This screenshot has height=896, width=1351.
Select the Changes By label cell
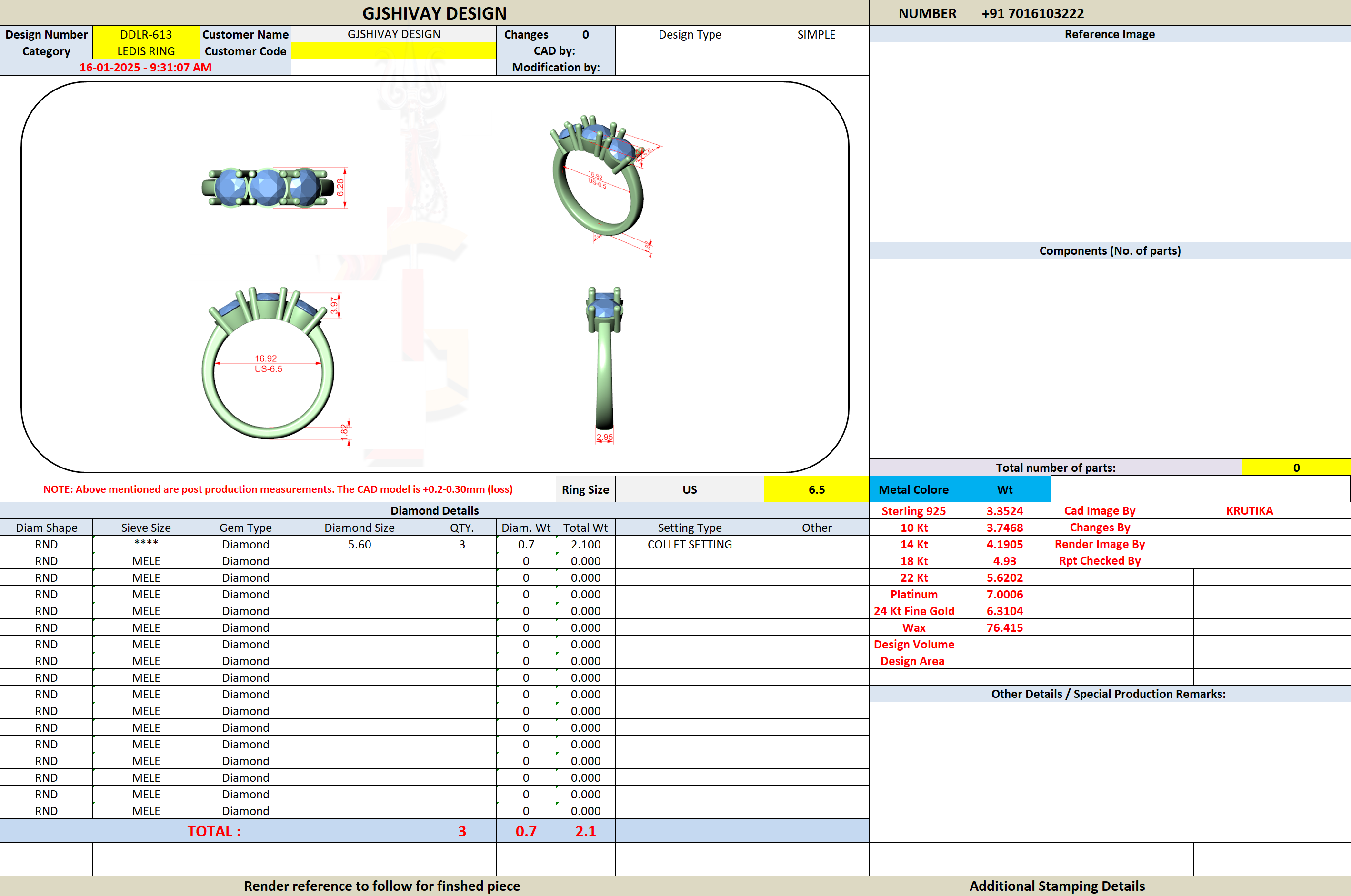[1100, 528]
